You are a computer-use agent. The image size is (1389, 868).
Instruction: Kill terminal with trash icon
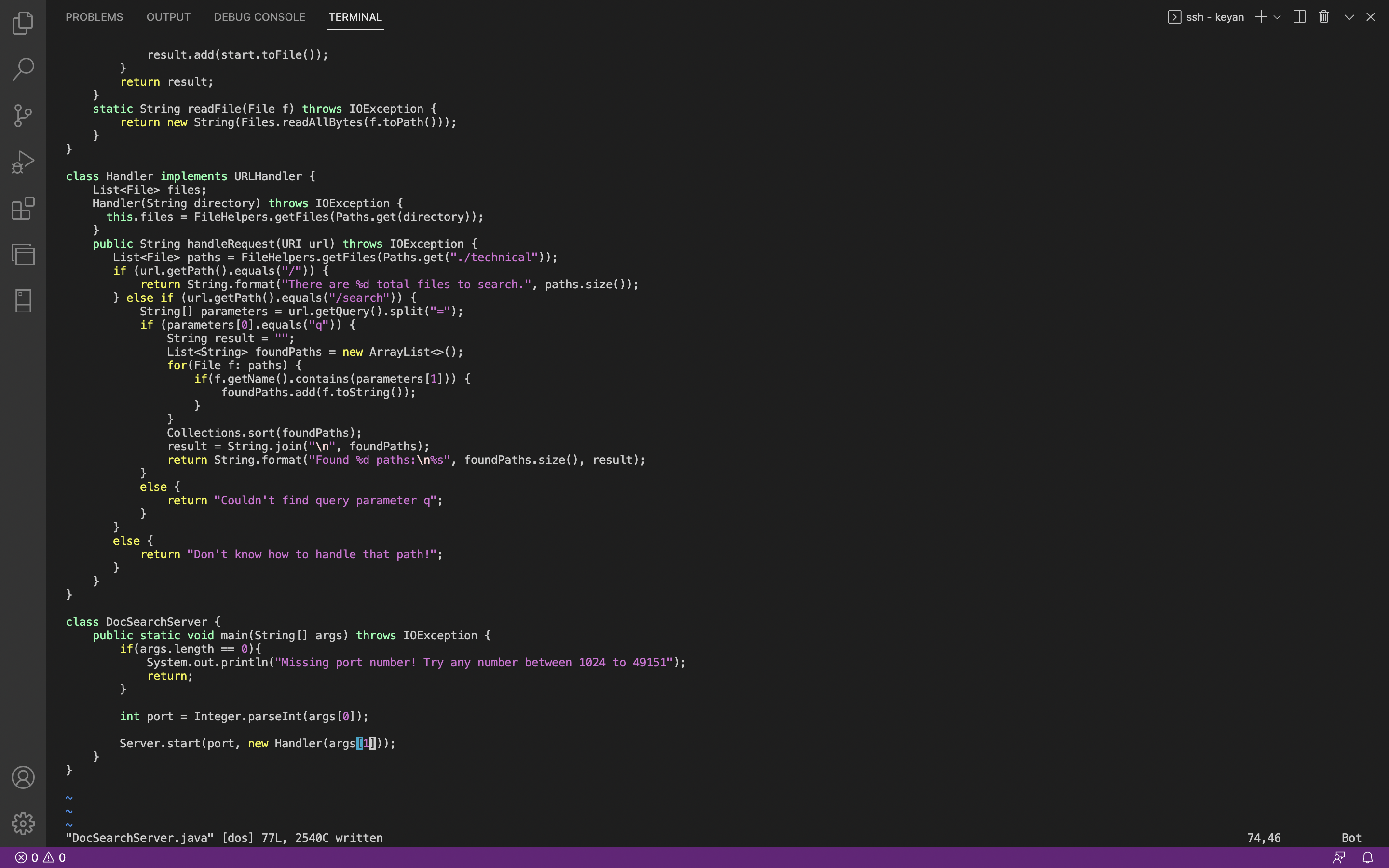(x=1323, y=17)
